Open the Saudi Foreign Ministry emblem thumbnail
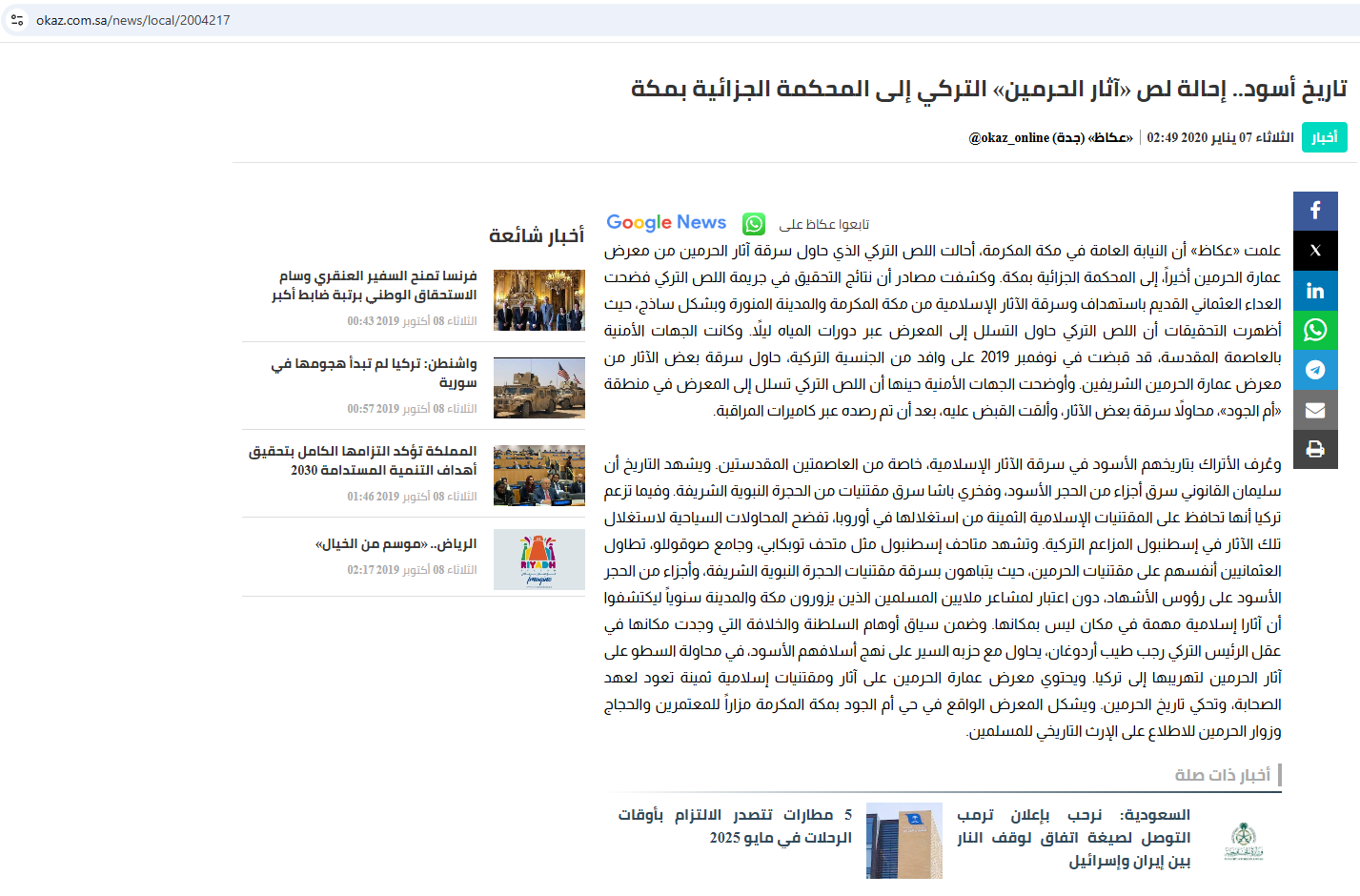This screenshot has width=1360, height=896. click(1244, 841)
